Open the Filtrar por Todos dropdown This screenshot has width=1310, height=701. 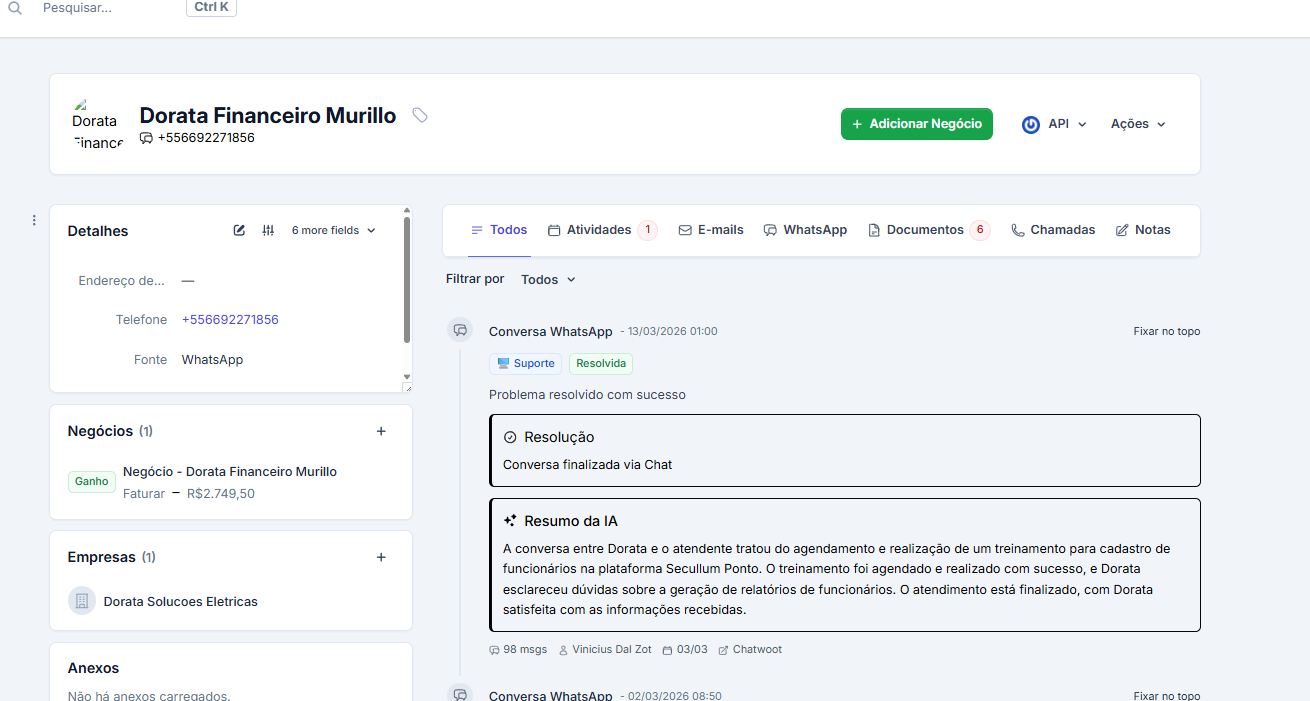(x=548, y=279)
